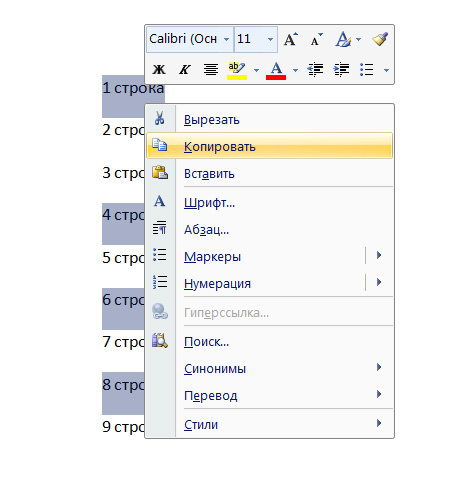Image resolution: width=460 pixels, height=478 pixels.
Task: Click the Increase Indent icon
Action: tap(341, 70)
